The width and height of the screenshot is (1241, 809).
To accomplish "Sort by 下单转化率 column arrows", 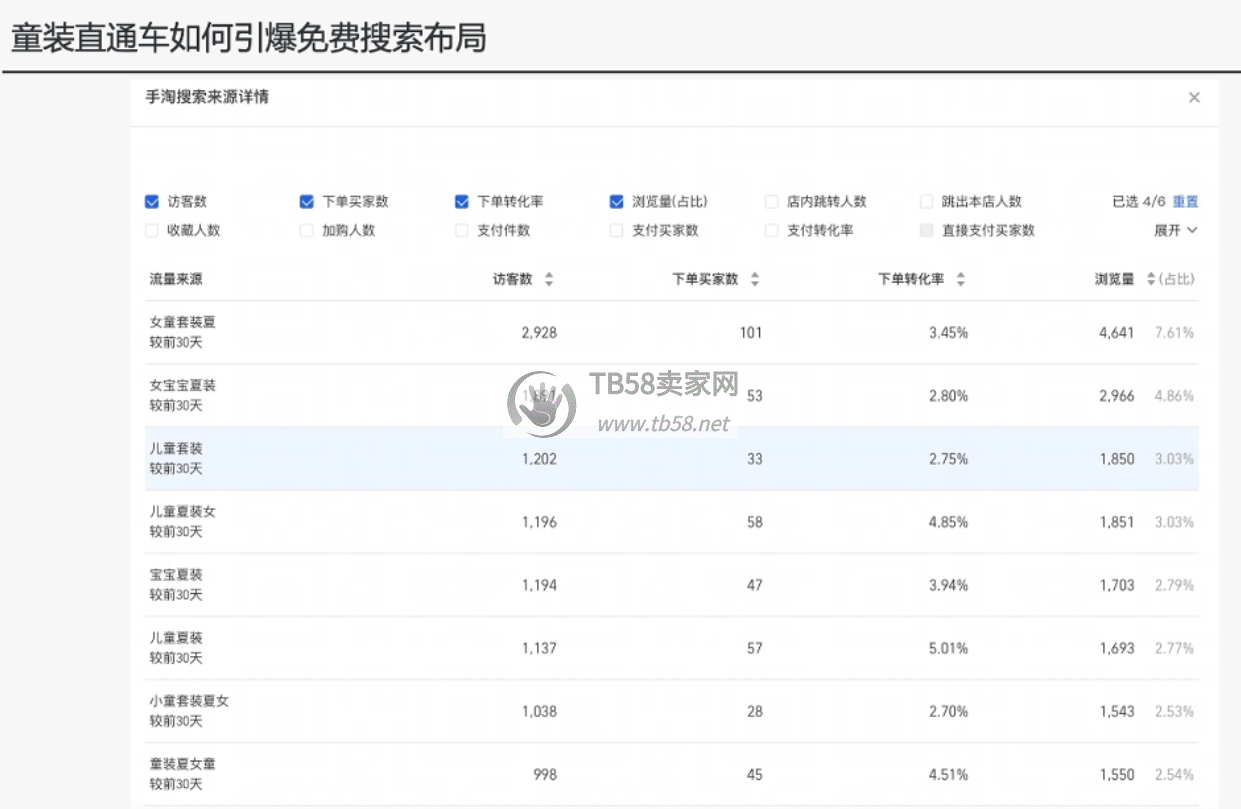I will 961,280.
